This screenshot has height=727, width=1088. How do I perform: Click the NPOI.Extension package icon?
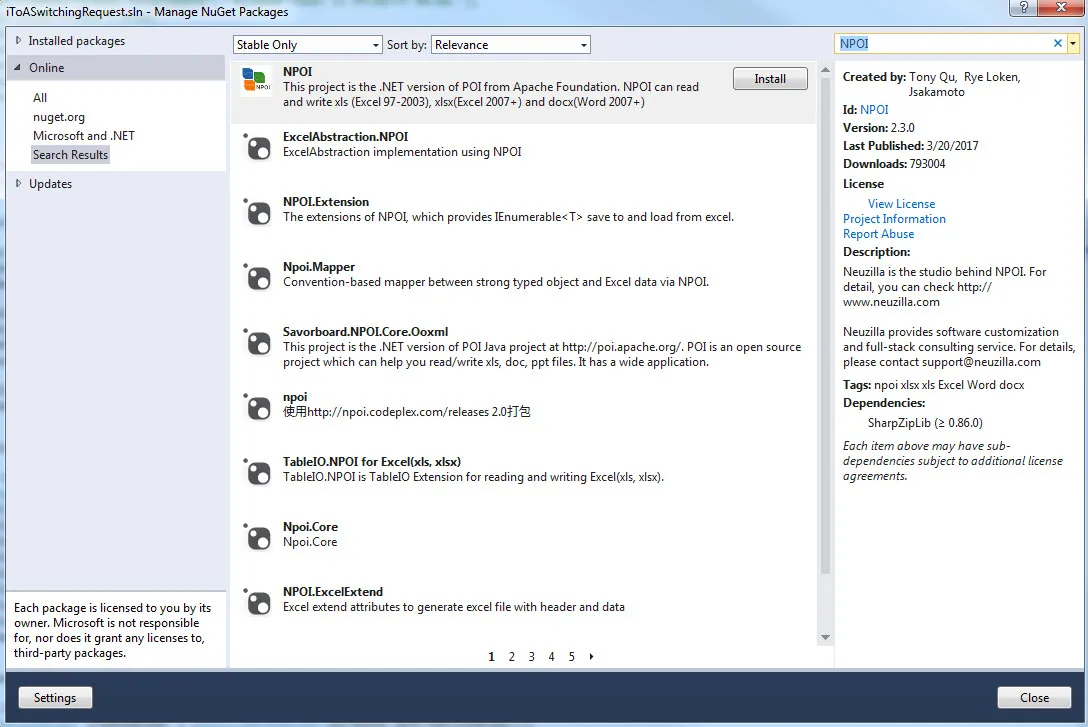tap(258, 212)
